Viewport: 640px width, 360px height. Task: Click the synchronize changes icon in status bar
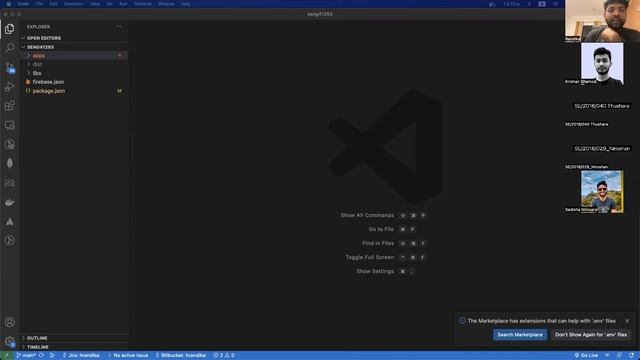coord(41,356)
